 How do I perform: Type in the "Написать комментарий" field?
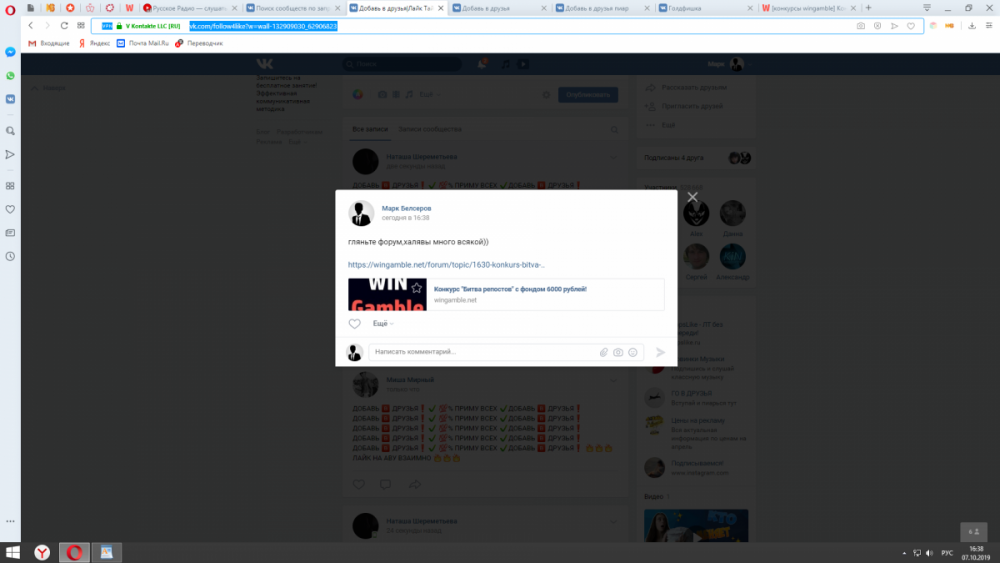click(x=480, y=352)
